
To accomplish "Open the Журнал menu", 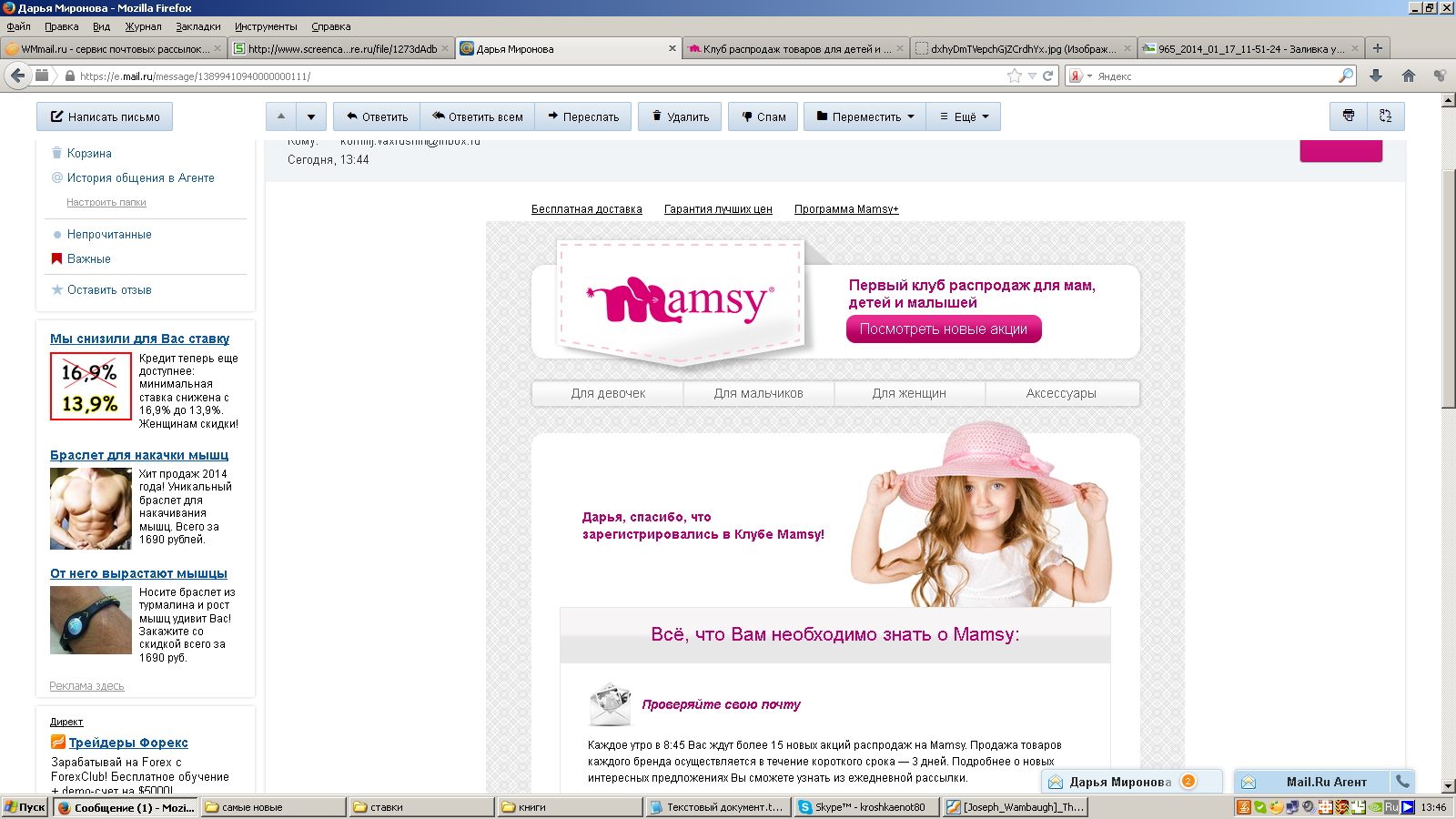I will pos(143,26).
